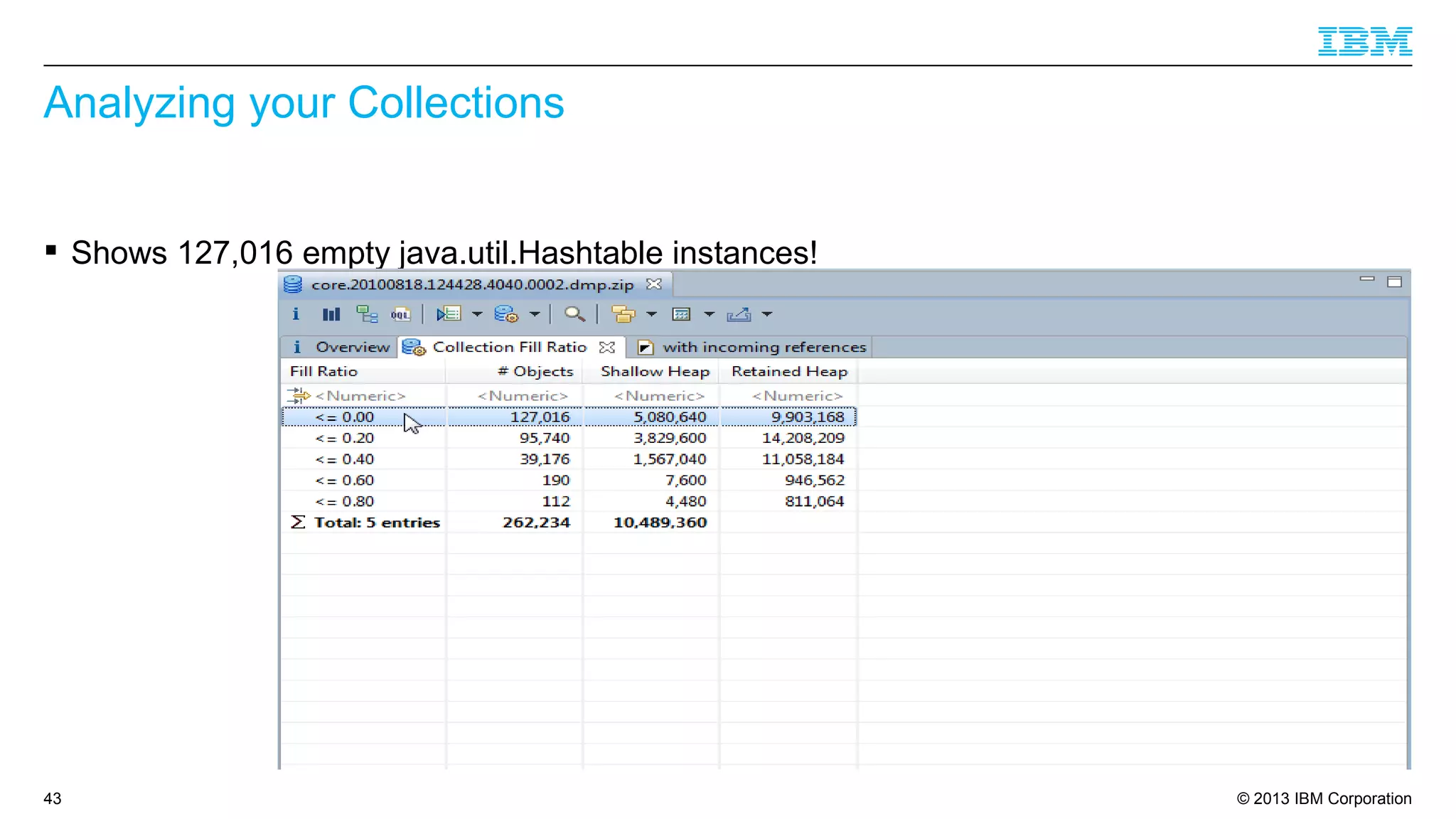Open the Histogram bar-chart icon
1456x819 pixels.
[331, 314]
